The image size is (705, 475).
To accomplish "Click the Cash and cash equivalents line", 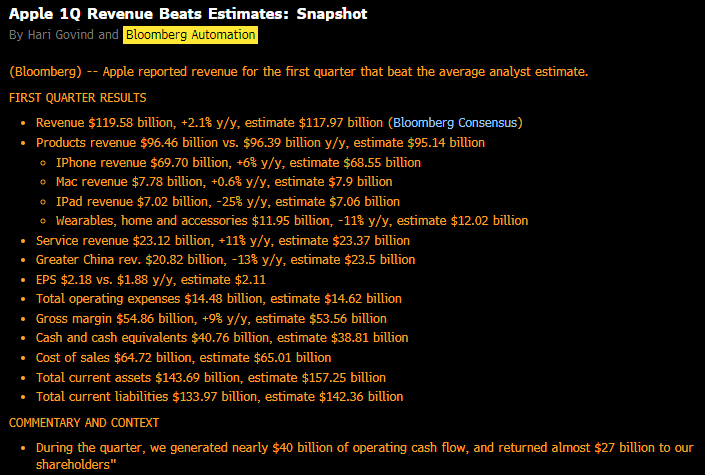I will tap(221, 338).
